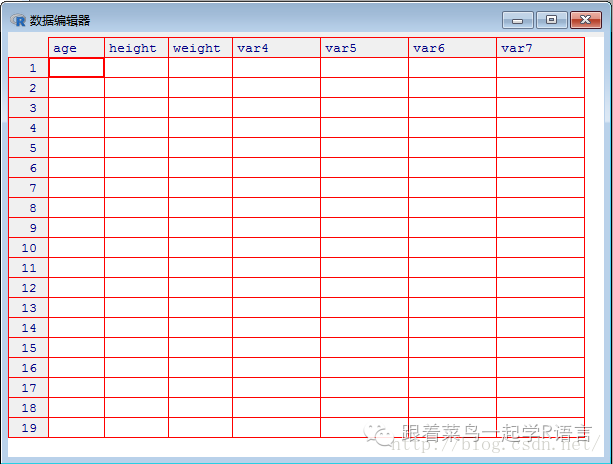Click the var6 column header
The height and width of the screenshot is (464, 613).
[452, 48]
